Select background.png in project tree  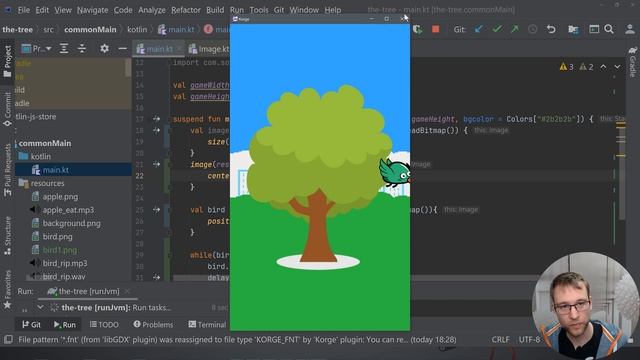(71, 223)
